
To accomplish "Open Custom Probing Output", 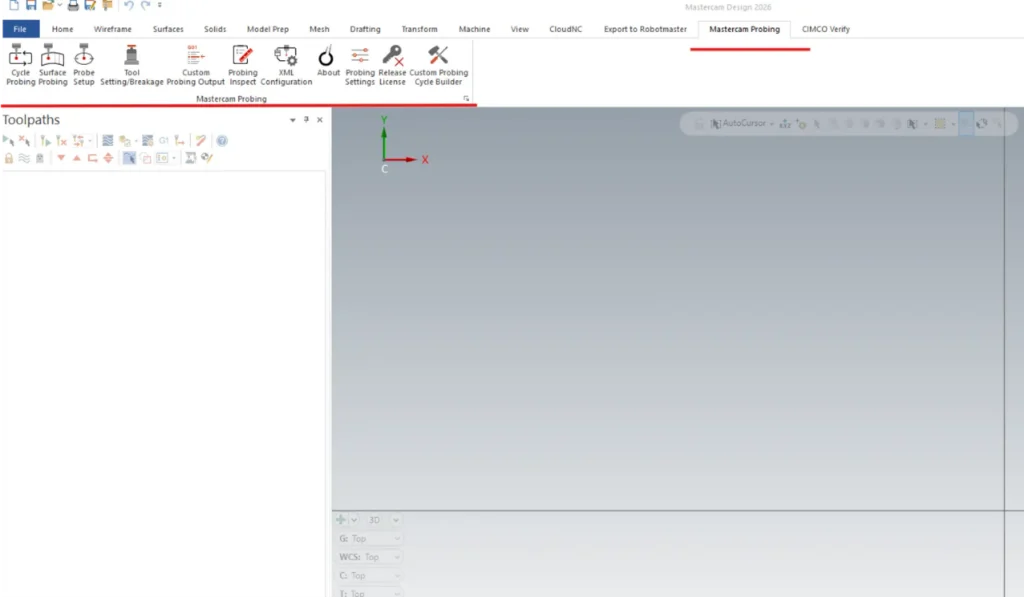I will [195, 65].
